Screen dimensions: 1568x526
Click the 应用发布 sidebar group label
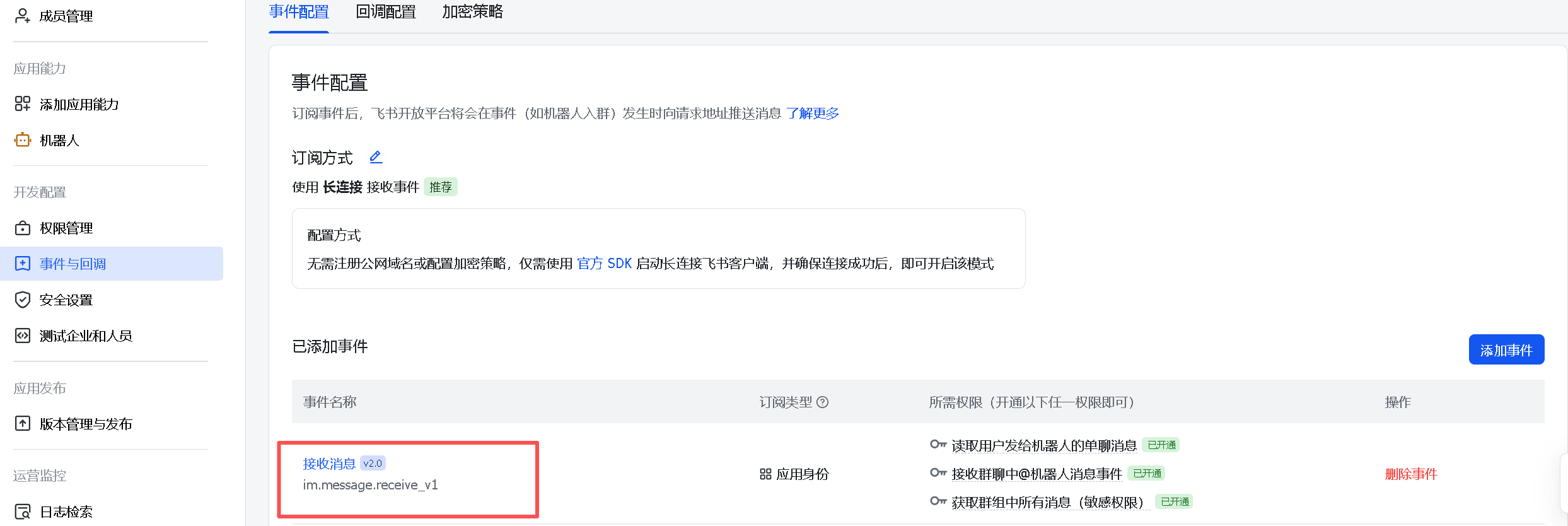[40, 388]
